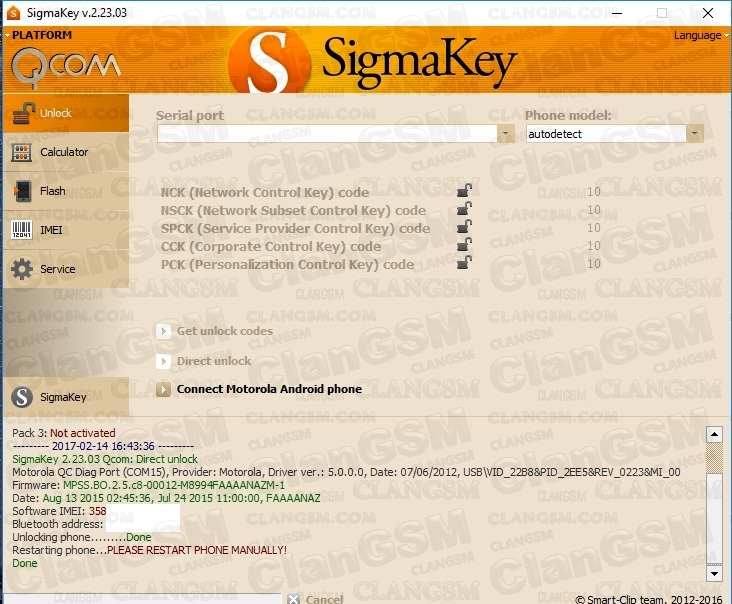Open the Service tab
This screenshot has height=604, width=732.
point(66,269)
